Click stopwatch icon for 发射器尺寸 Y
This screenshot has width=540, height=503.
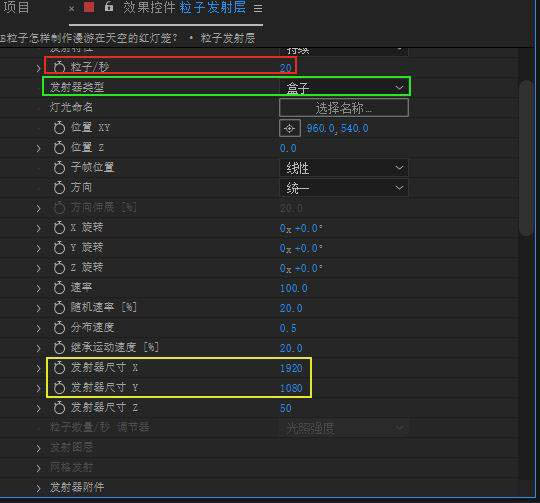[59, 388]
